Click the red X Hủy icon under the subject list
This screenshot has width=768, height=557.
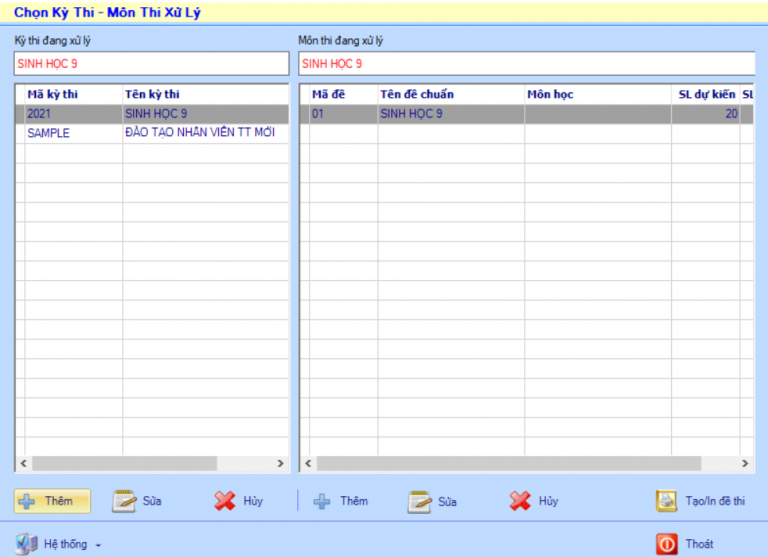[x=520, y=501]
